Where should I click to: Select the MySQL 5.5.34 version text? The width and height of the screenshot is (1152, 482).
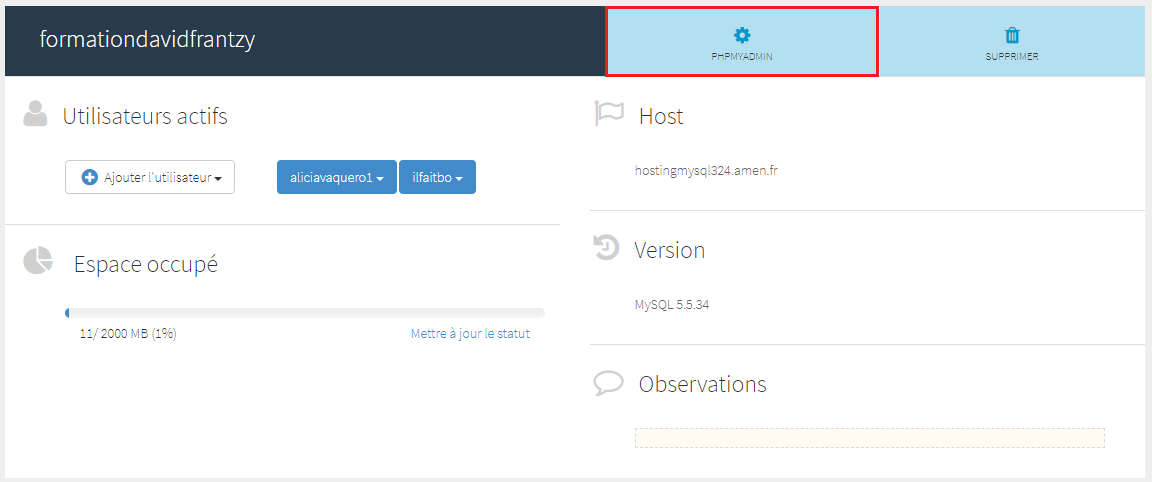pos(672,304)
